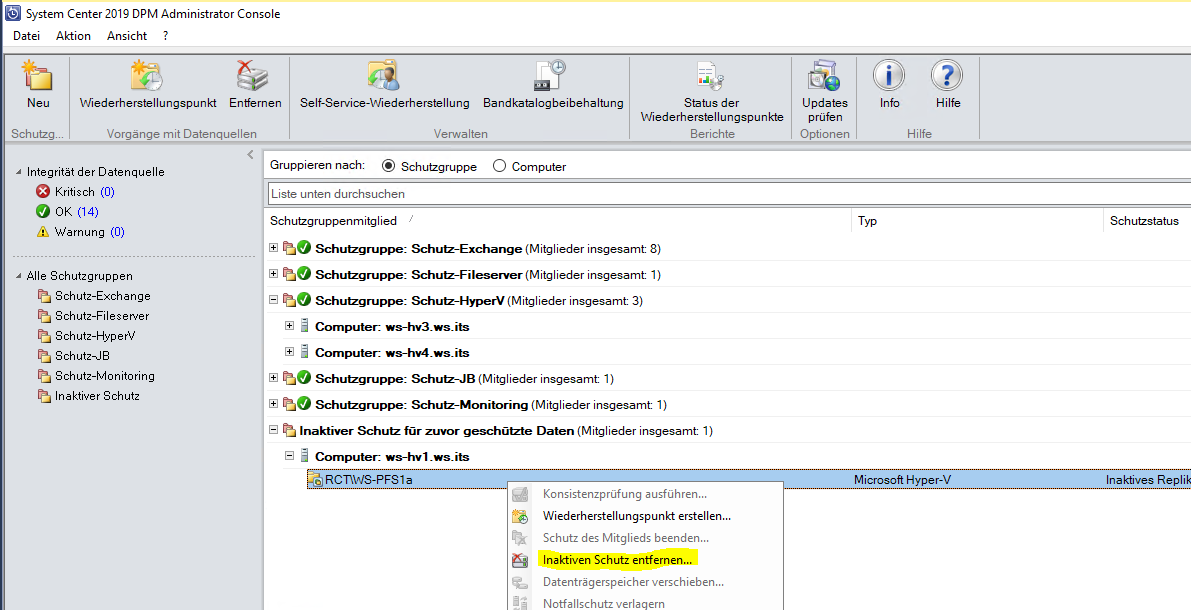
Task: Click the Inaktiven Schutz entfernen menu icon
Action: tap(520, 560)
